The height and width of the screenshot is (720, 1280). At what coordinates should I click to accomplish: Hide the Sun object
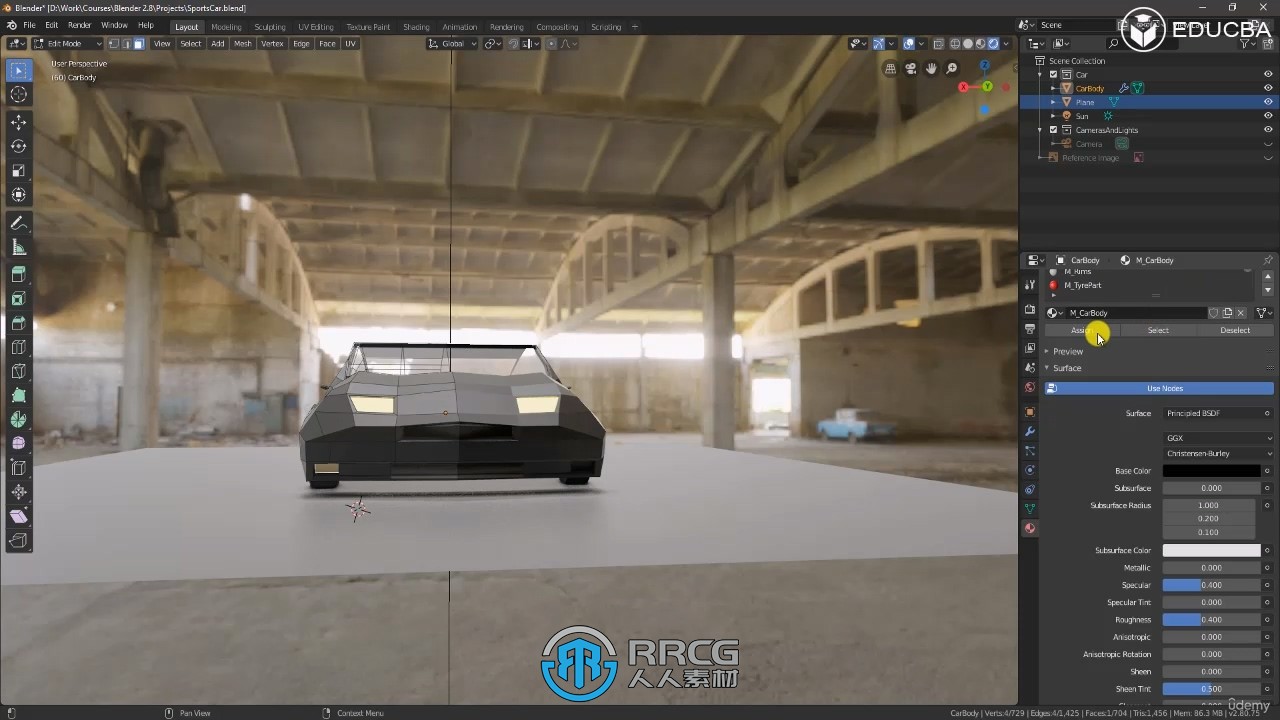pos(1268,116)
